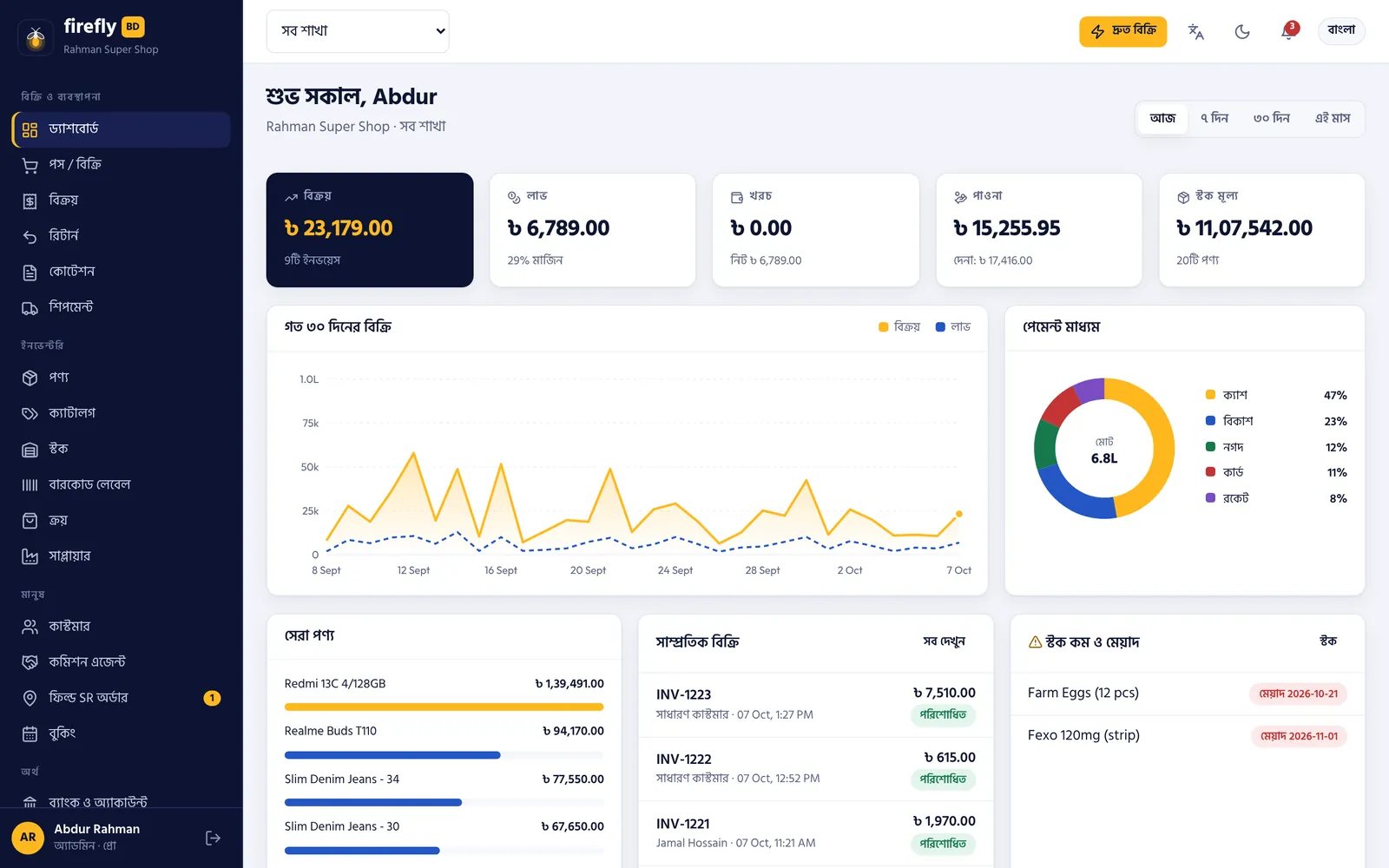Click the নগদ payment legend entry
Screen dimensions: 1389x868
(x=1276, y=447)
